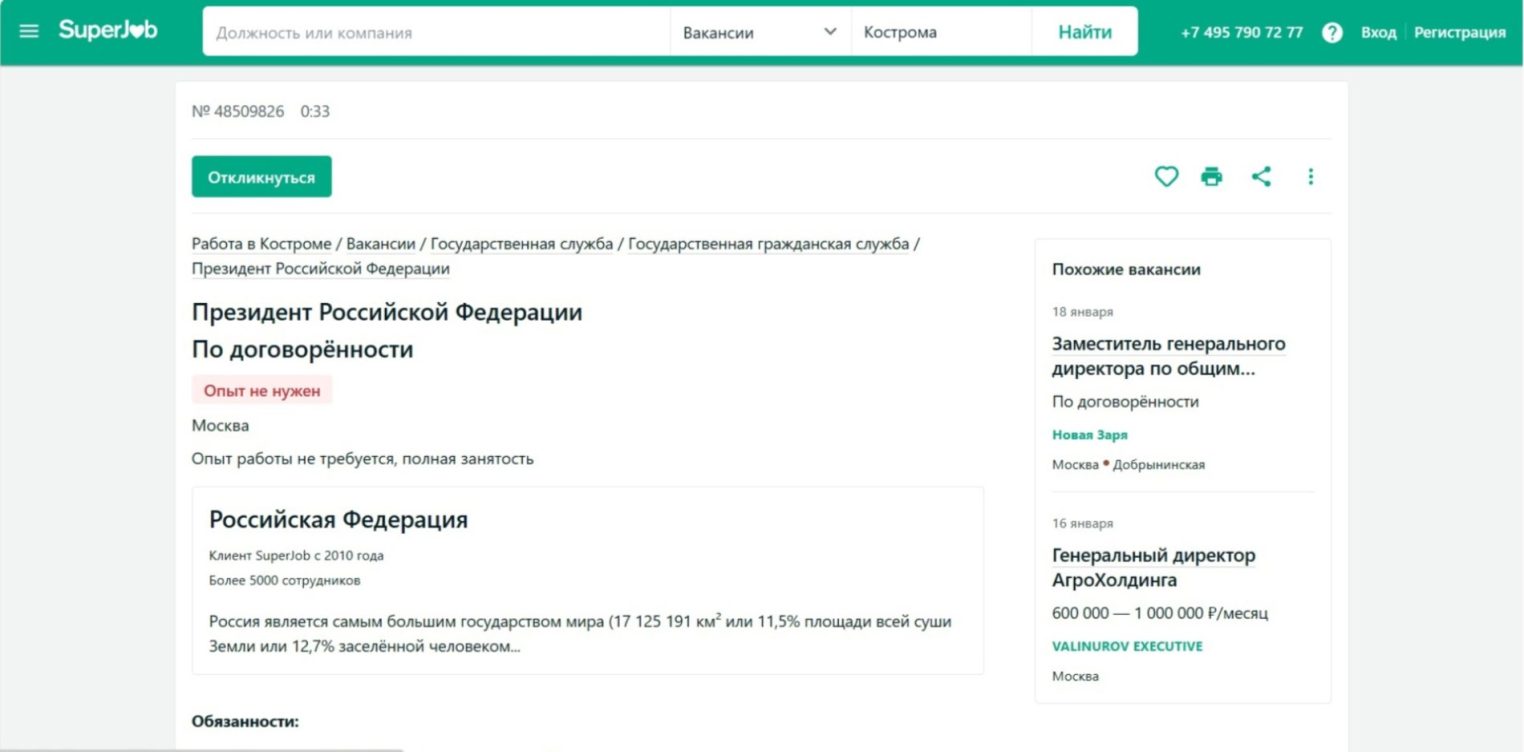Image resolution: width=1524 pixels, height=752 pixels.
Task: Print the vacancy using printer icon
Action: (x=1212, y=177)
